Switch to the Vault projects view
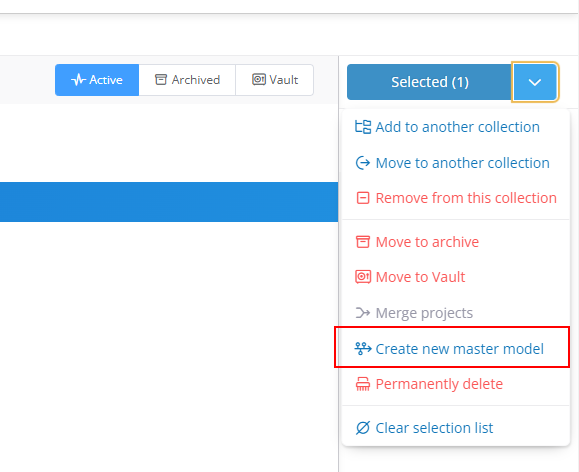This screenshot has height=472, width=579. pyautogui.click(x=275, y=80)
